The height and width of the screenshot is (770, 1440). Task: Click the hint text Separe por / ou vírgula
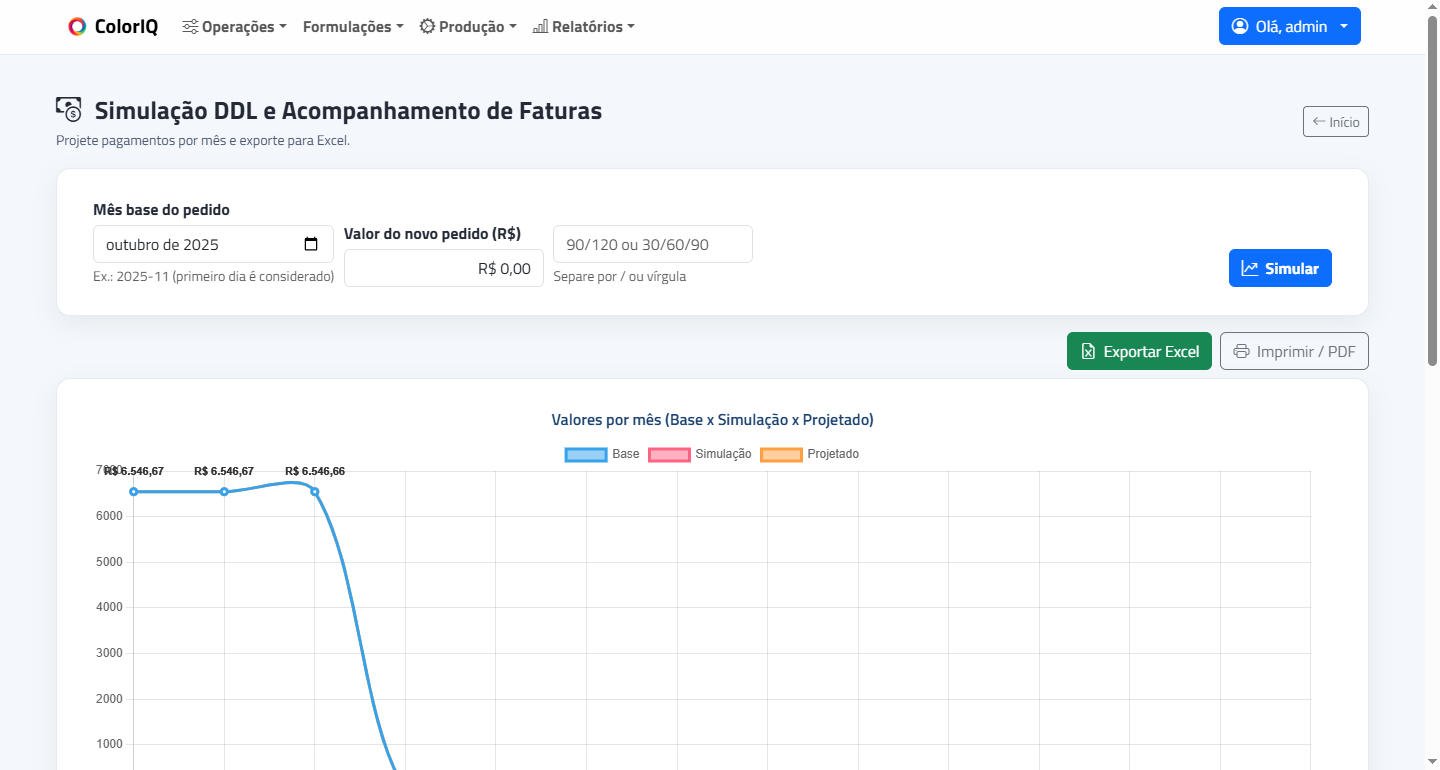(x=620, y=276)
